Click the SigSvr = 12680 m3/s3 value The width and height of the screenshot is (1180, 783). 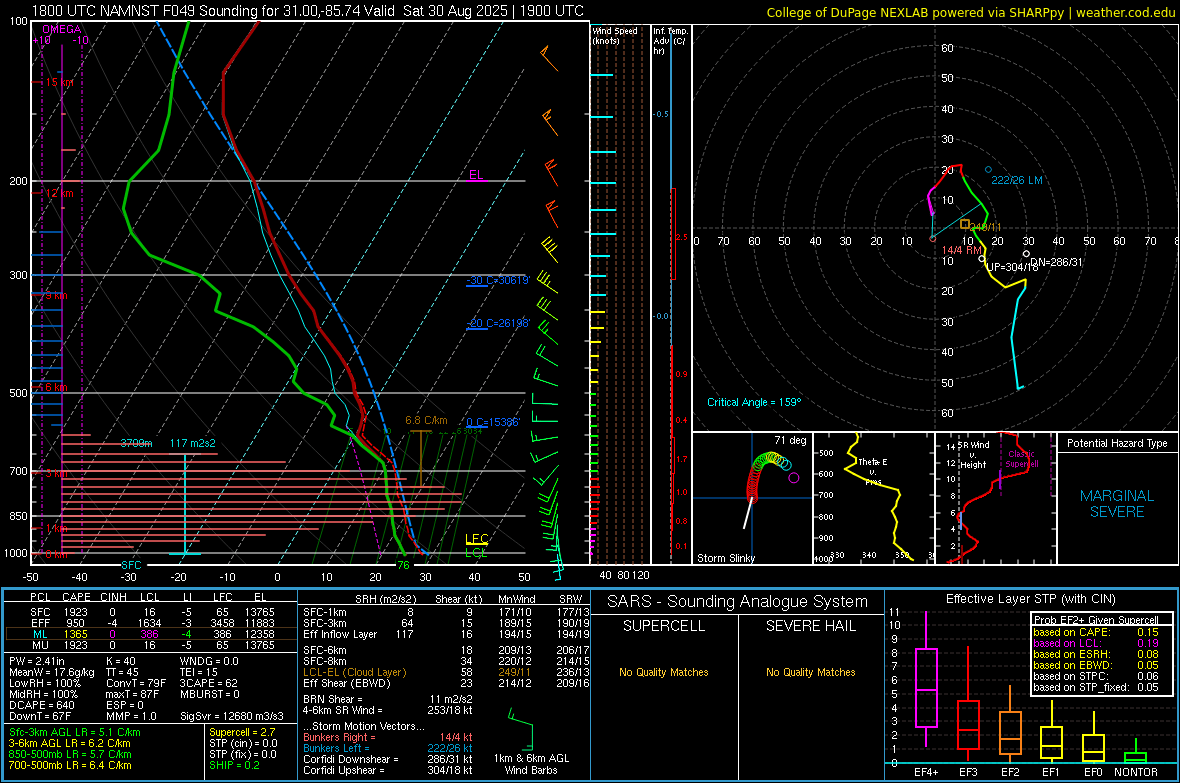click(232, 716)
